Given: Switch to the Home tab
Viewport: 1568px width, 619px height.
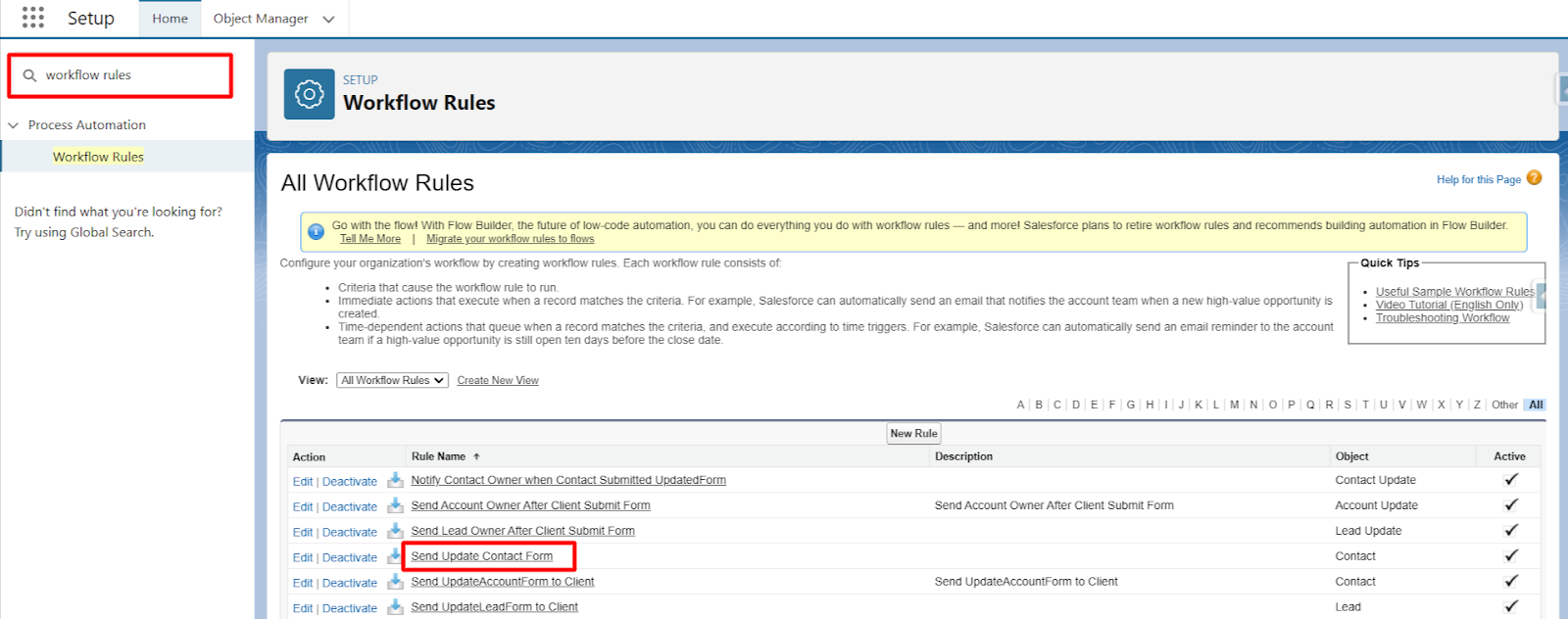Looking at the screenshot, I should pyautogui.click(x=170, y=19).
